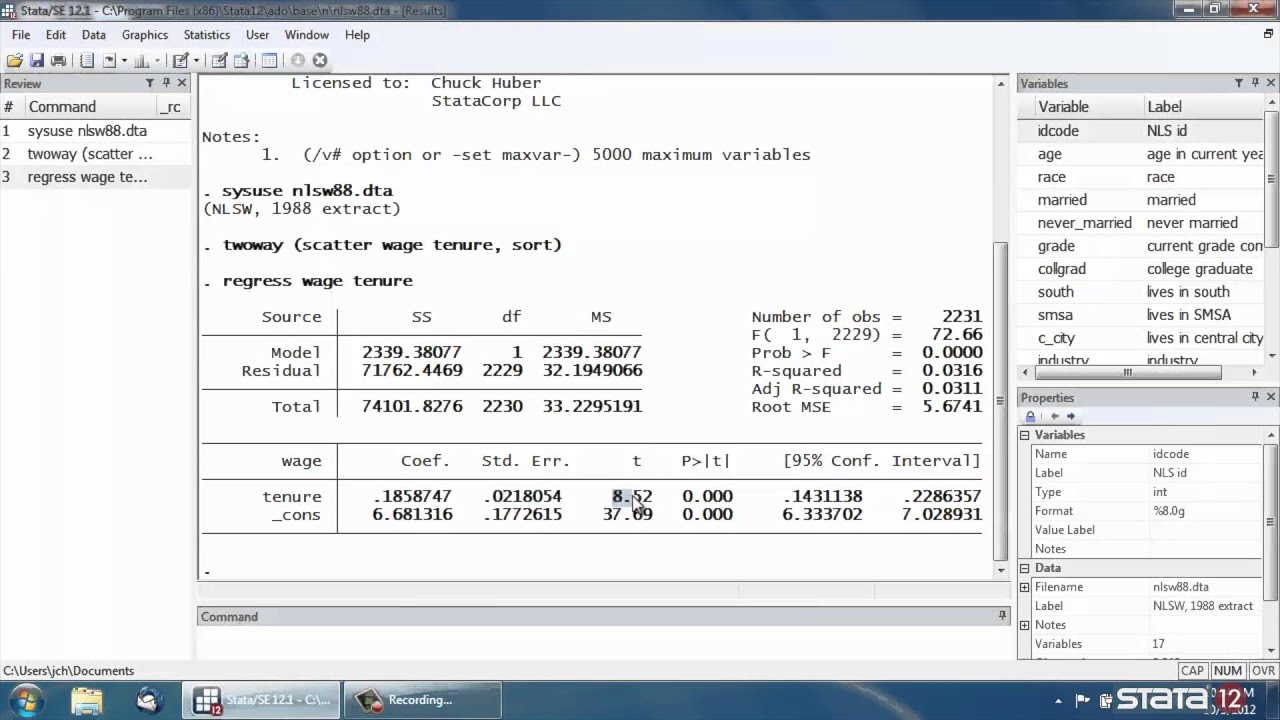Click the More (down arrow) toolbar icon

[x=298, y=61]
